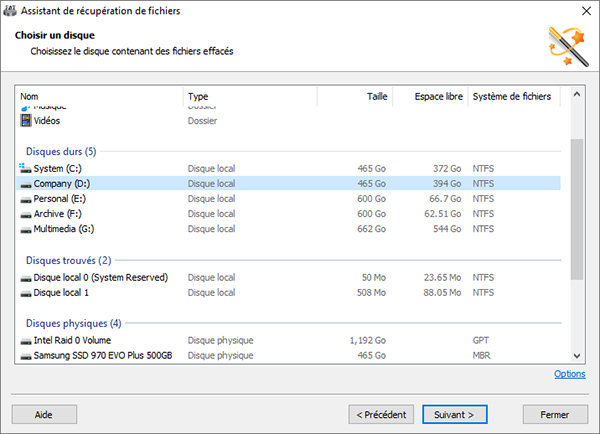Collapse the Disques durs (5) group
This screenshot has height=434, width=600.
(x=61, y=152)
